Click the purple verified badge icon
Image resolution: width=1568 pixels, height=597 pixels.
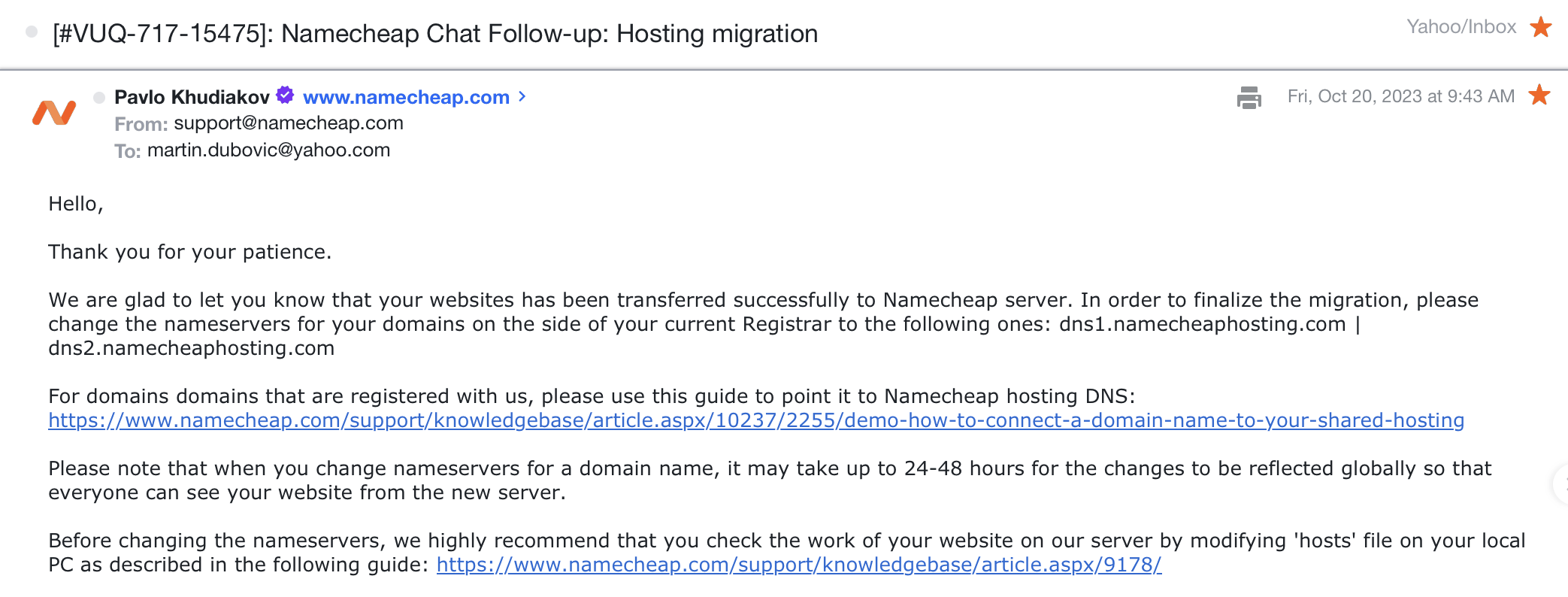coord(285,95)
